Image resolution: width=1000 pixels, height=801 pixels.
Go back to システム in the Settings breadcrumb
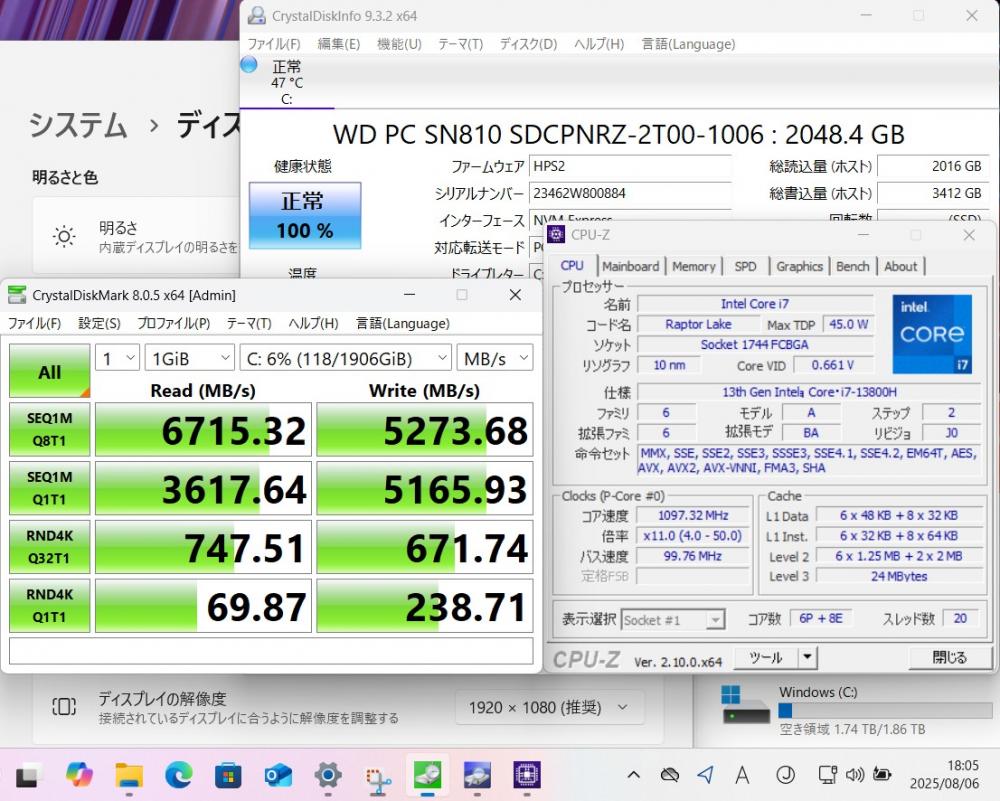78,125
